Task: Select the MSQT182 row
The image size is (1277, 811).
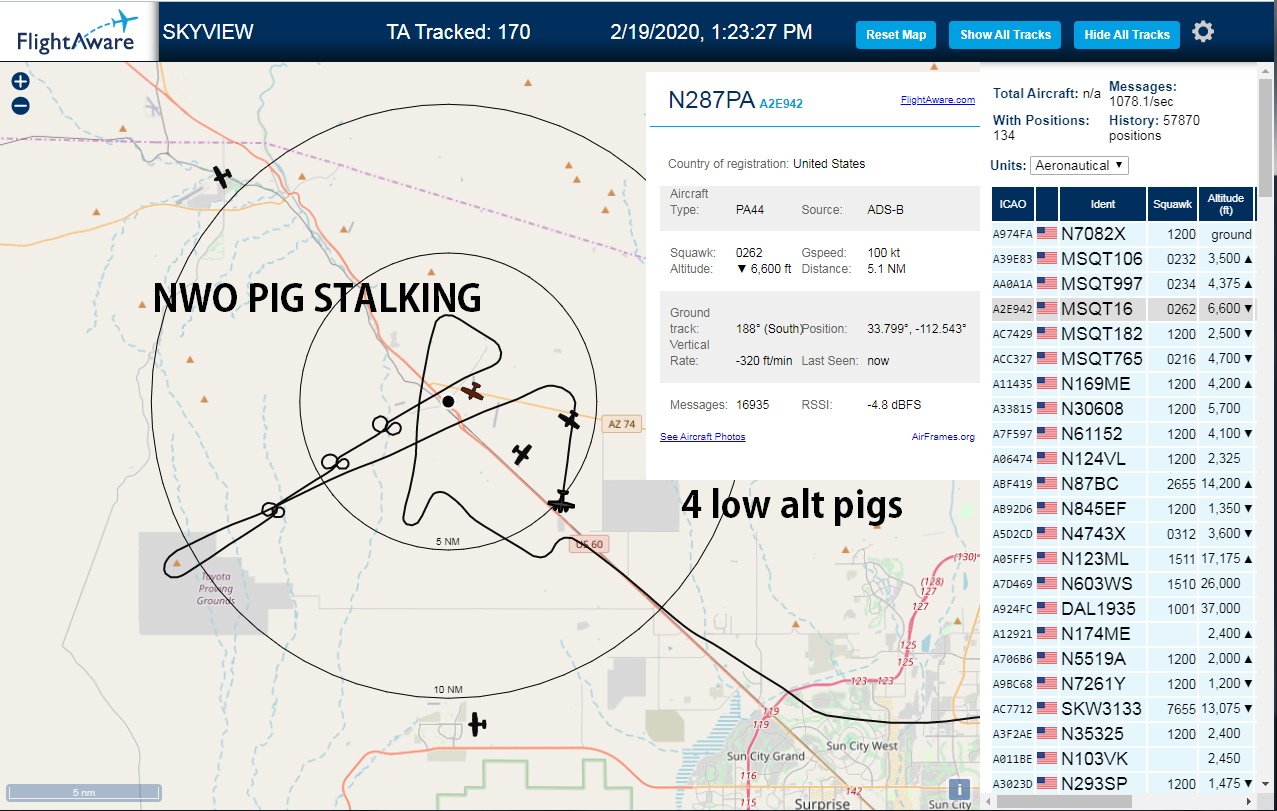Action: (1122, 334)
